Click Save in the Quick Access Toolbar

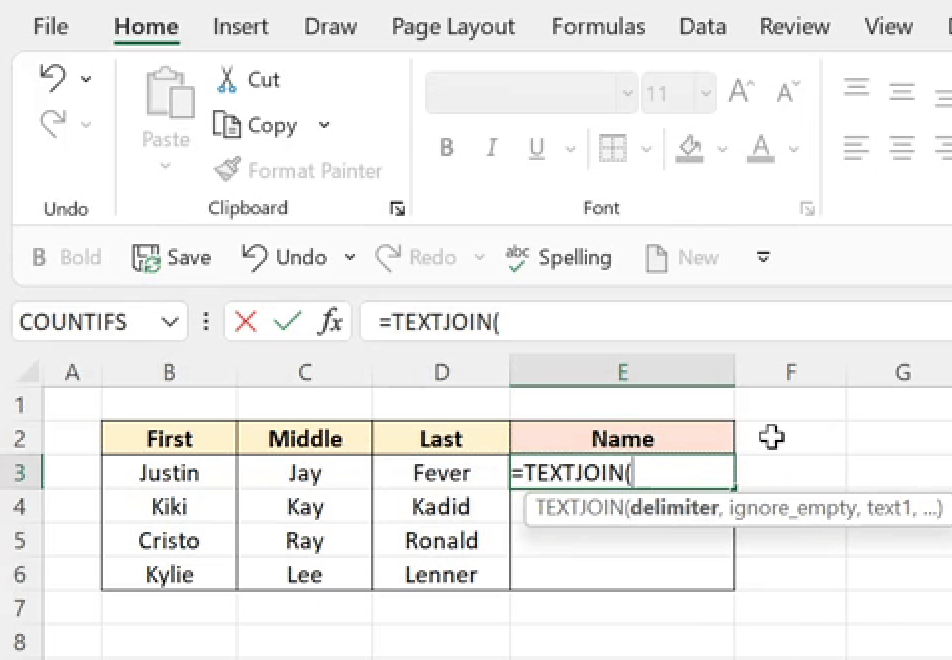pyautogui.click(x=172, y=257)
